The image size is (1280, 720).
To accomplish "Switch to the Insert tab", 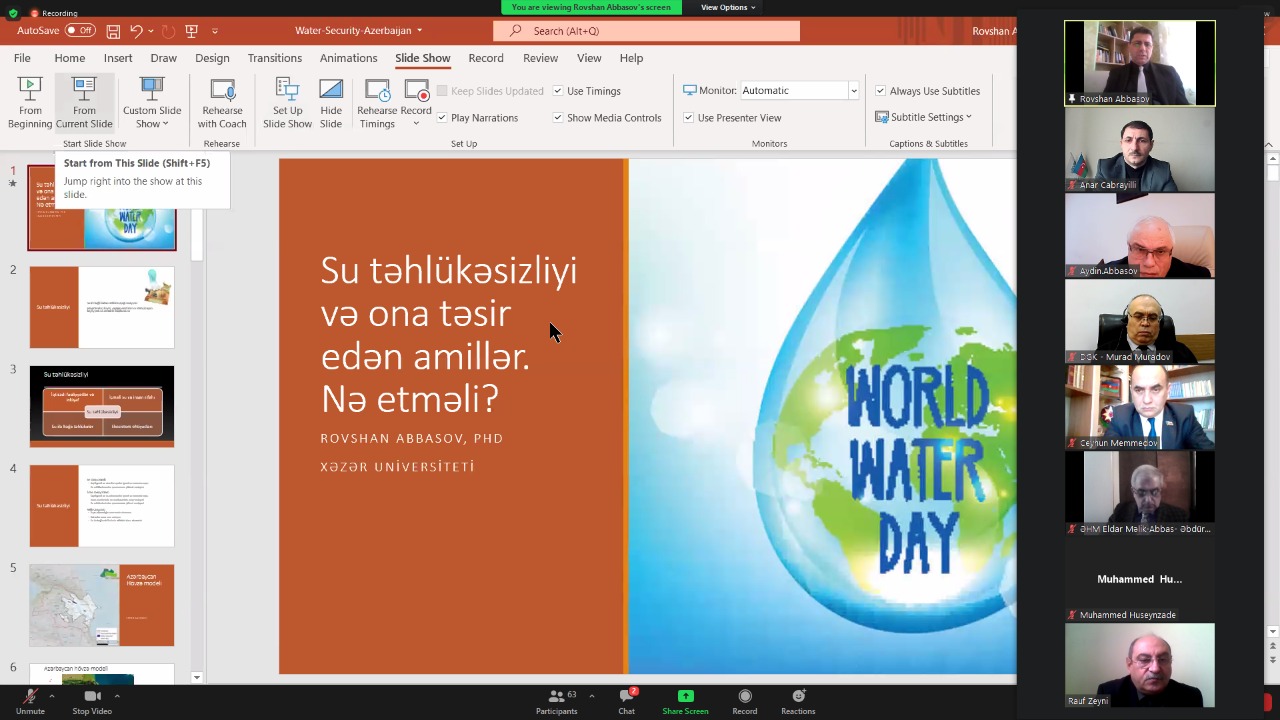I will [118, 58].
